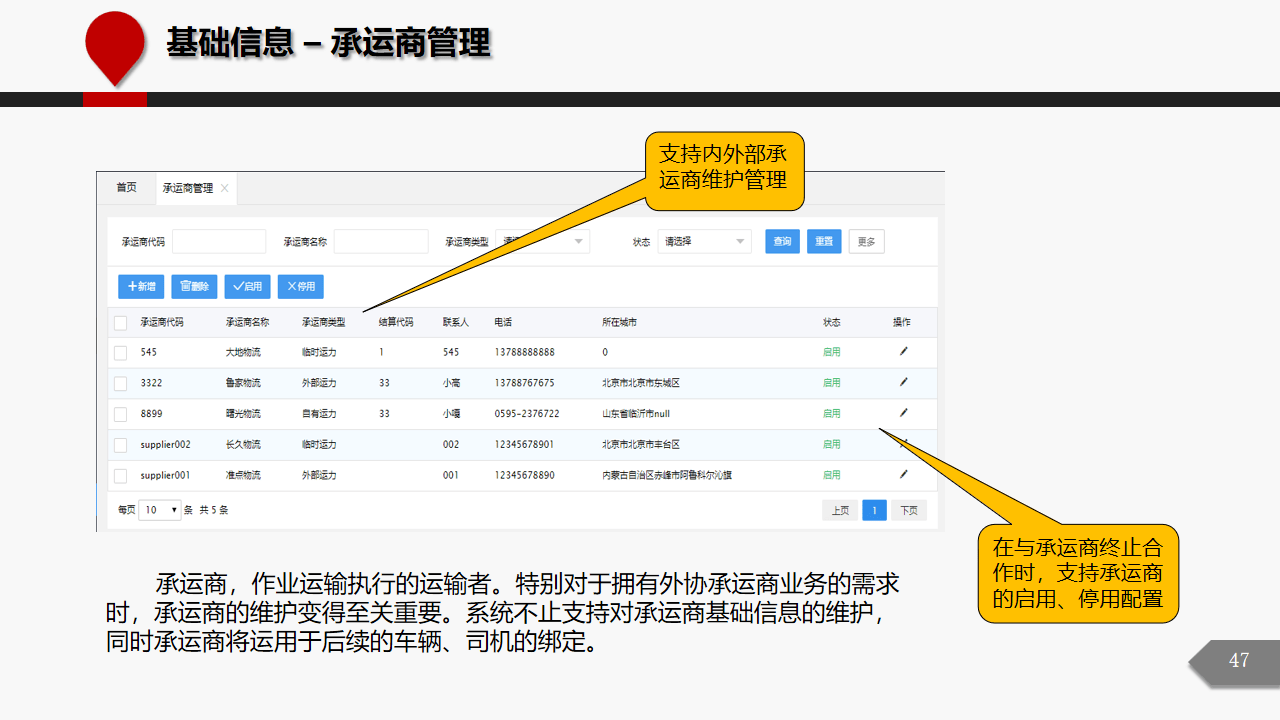Image resolution: width=1280 pixels, height=720 pixels.
Task: Click city cell 北京市北京市东城区
Action: pyautogui.click(x=641, y=383)
